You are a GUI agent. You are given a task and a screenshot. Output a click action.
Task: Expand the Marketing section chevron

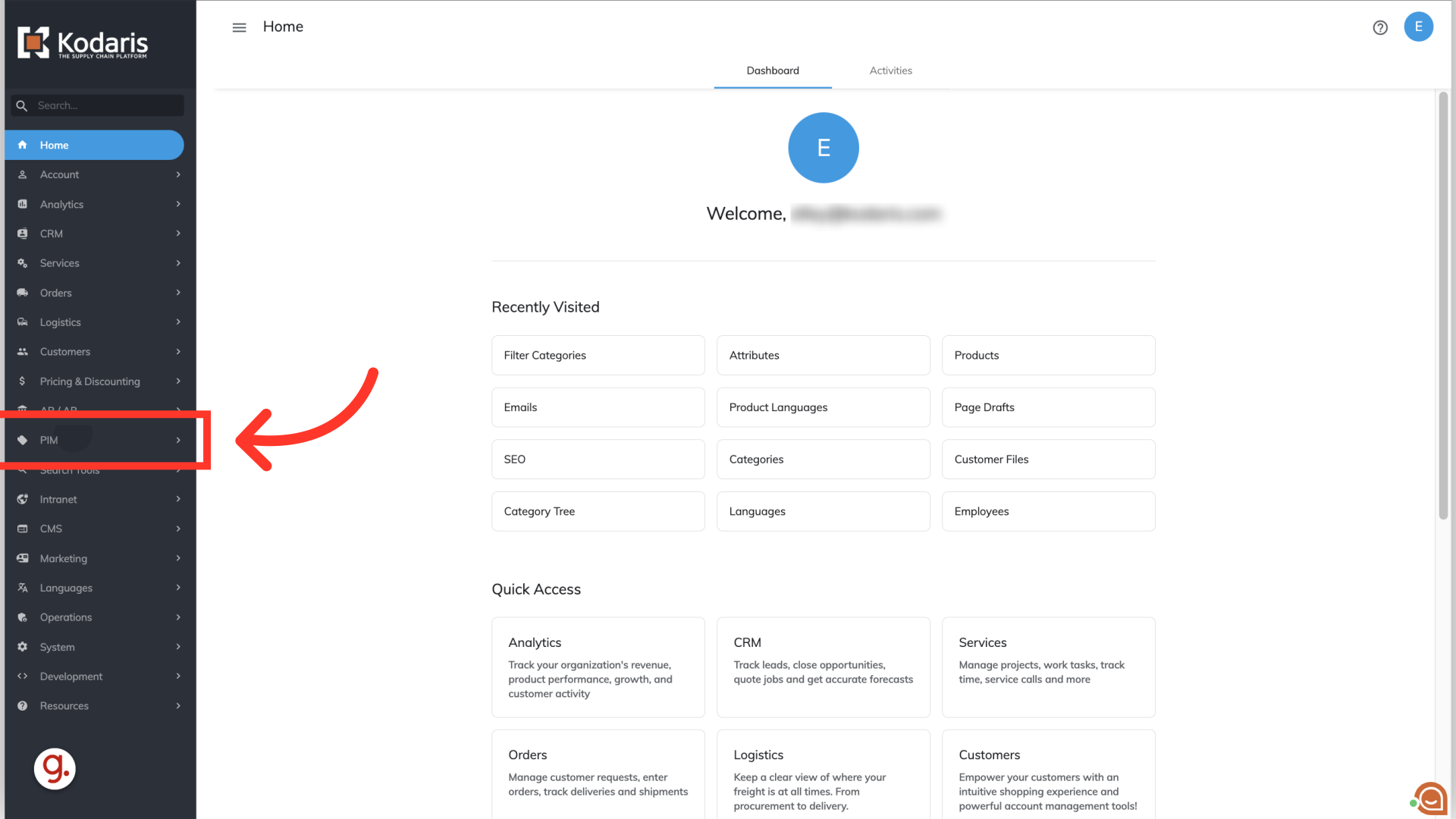pyautogui.click(x=178, y=558)
